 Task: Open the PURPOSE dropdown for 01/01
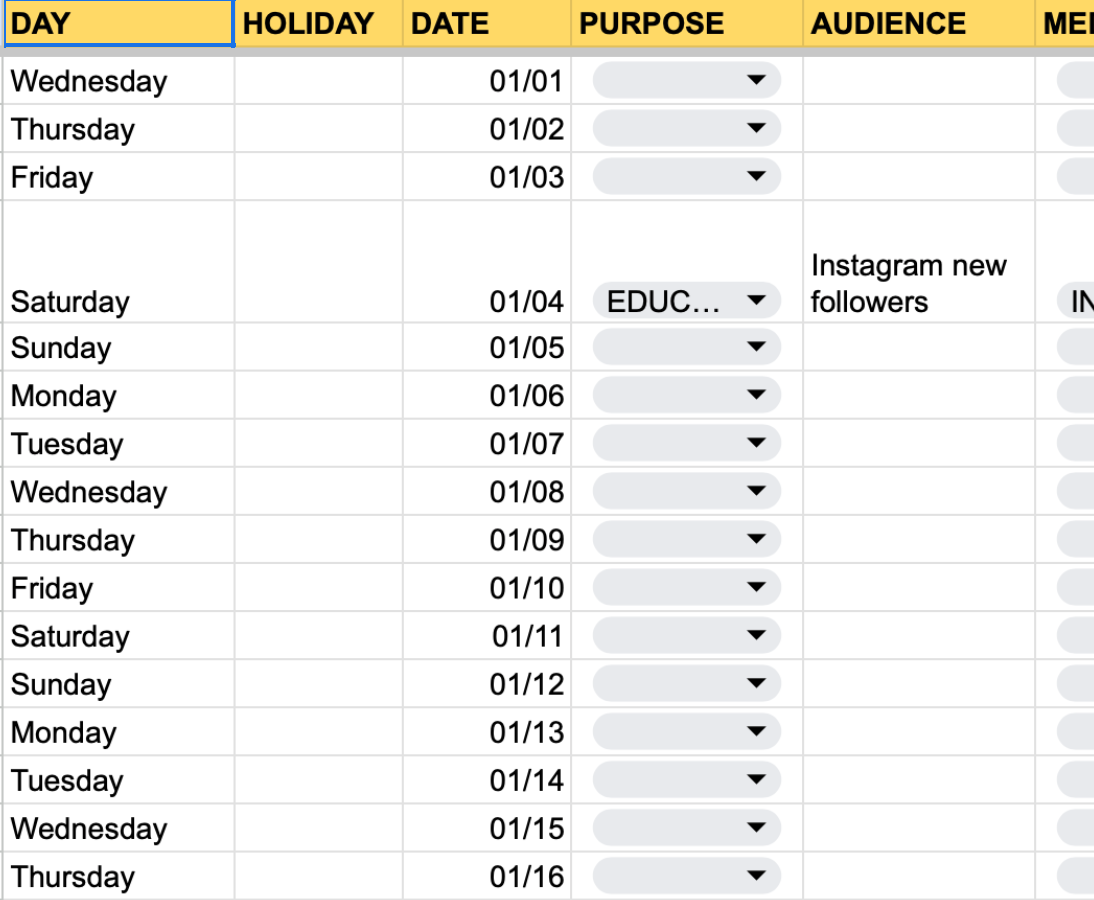pos(687,81)
